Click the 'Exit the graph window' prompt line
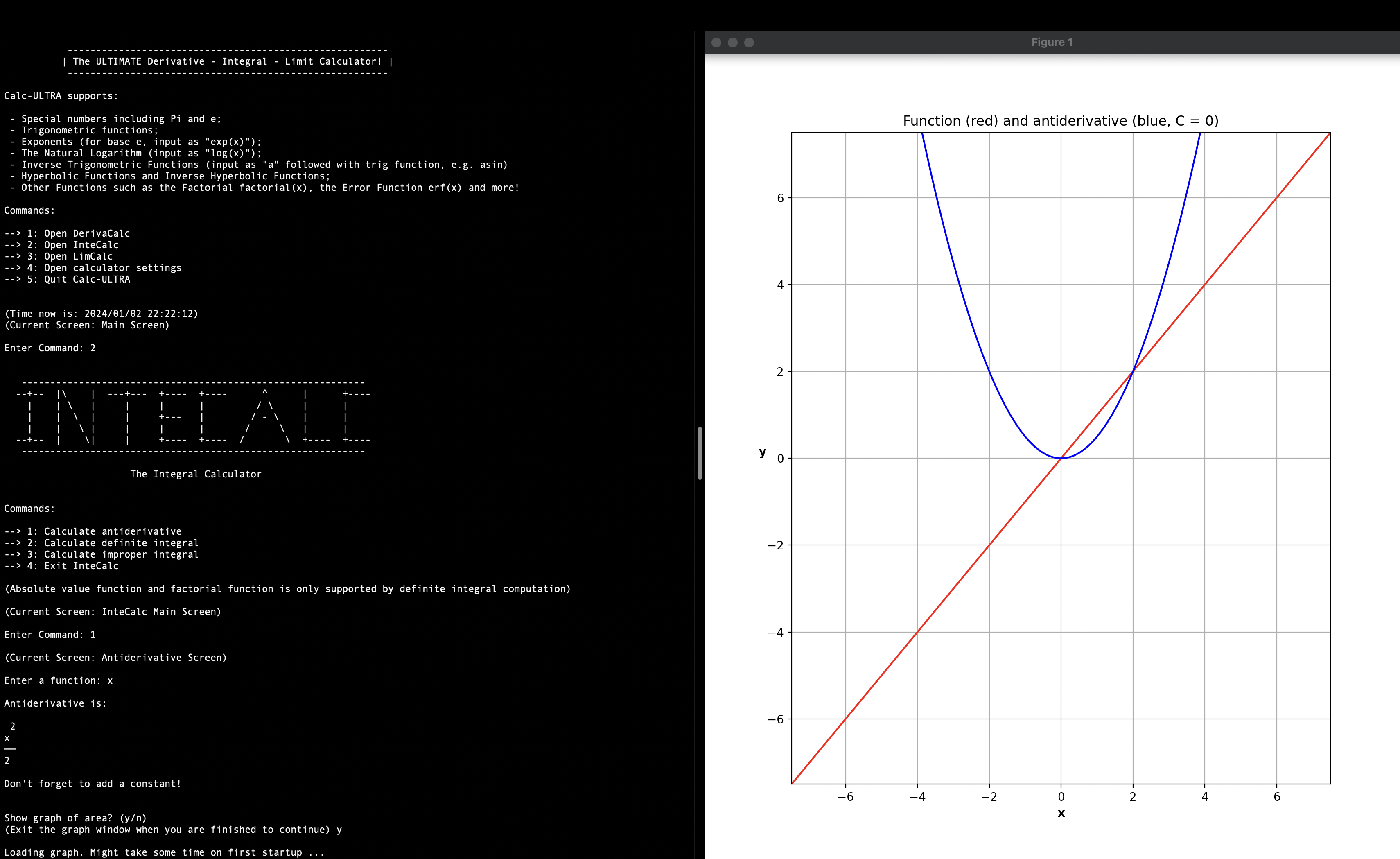This screenshot has height=859, width=1400. [173, 830]
